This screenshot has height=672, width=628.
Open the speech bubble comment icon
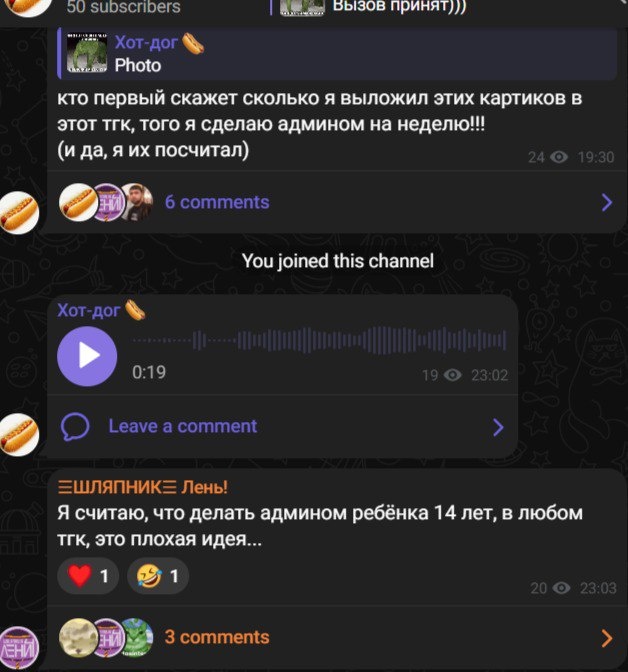click(x=75, y=426)
